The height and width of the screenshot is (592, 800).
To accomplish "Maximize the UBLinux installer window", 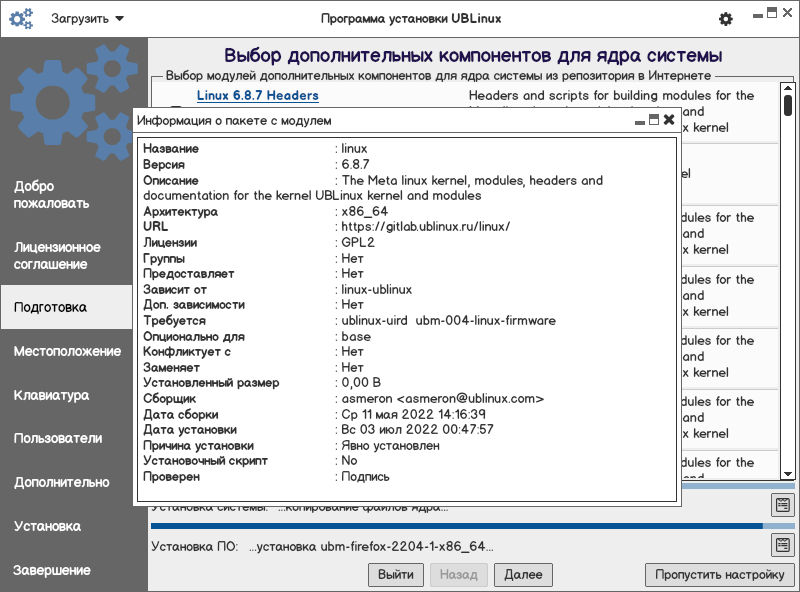I will click(x=772, y=13).
